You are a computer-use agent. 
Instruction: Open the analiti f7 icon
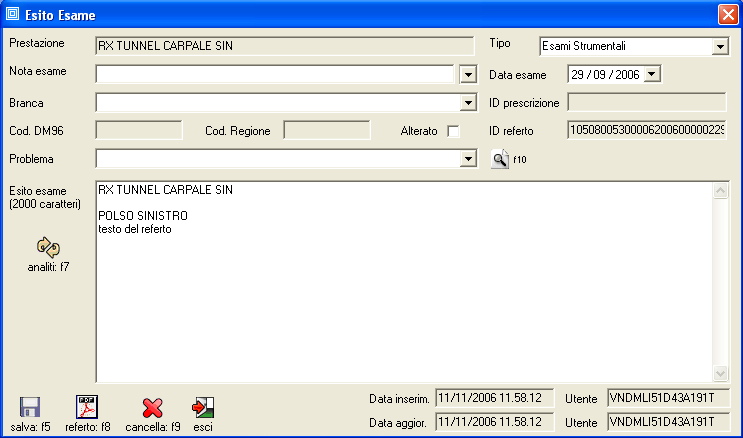(x=48, y=246)
